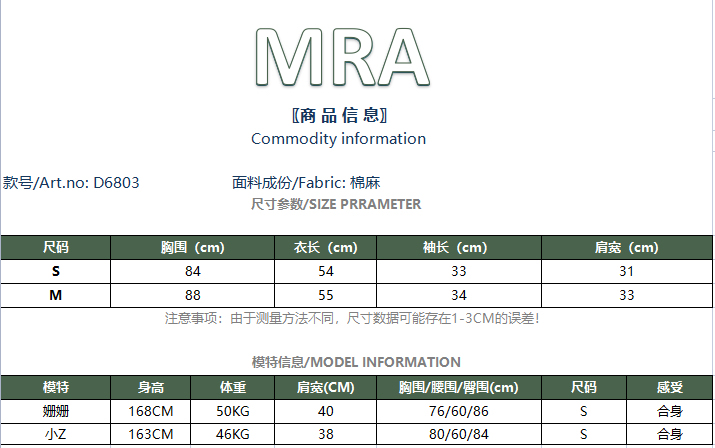Click the sleeve length value 33 for S
The height and width of the screenshot is (448, 715).
point(459,271)
